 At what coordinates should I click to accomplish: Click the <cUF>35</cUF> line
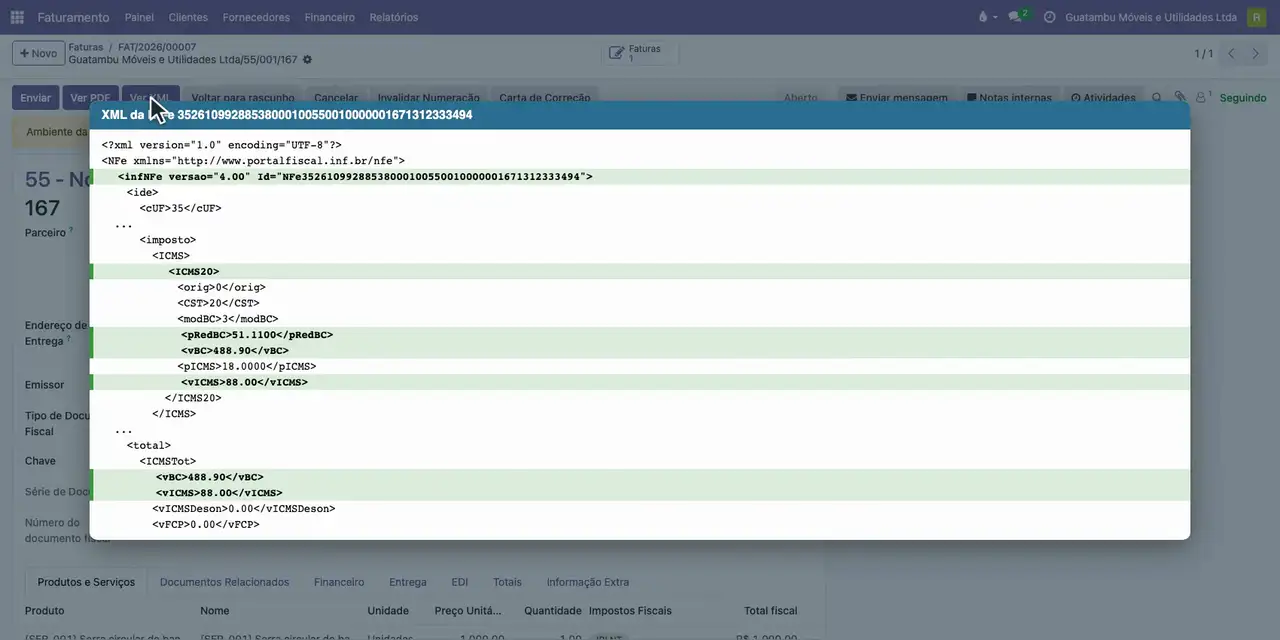pos(181,208)
